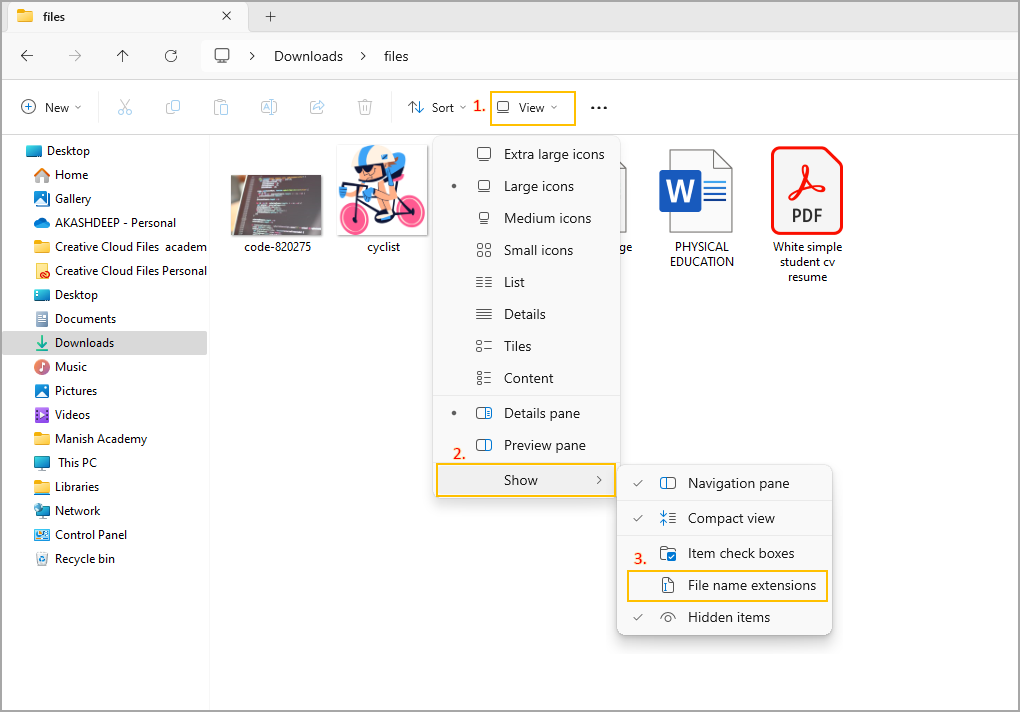
Task: Select Downloads in navigation pane
Action: click(x=84, y=343)
